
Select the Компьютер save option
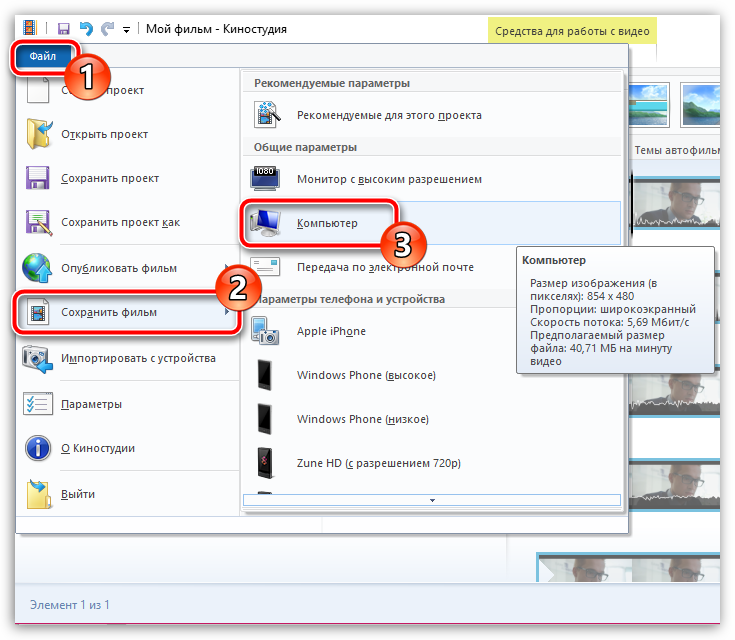coord(432,223)
